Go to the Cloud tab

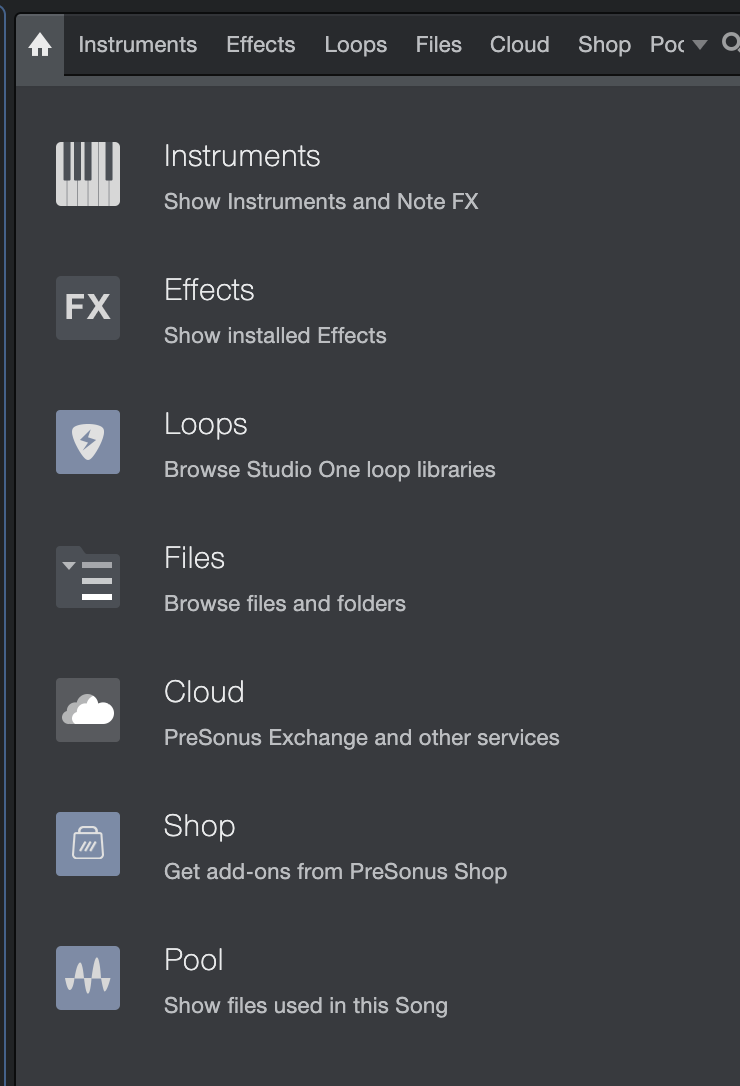click(519, 45)
